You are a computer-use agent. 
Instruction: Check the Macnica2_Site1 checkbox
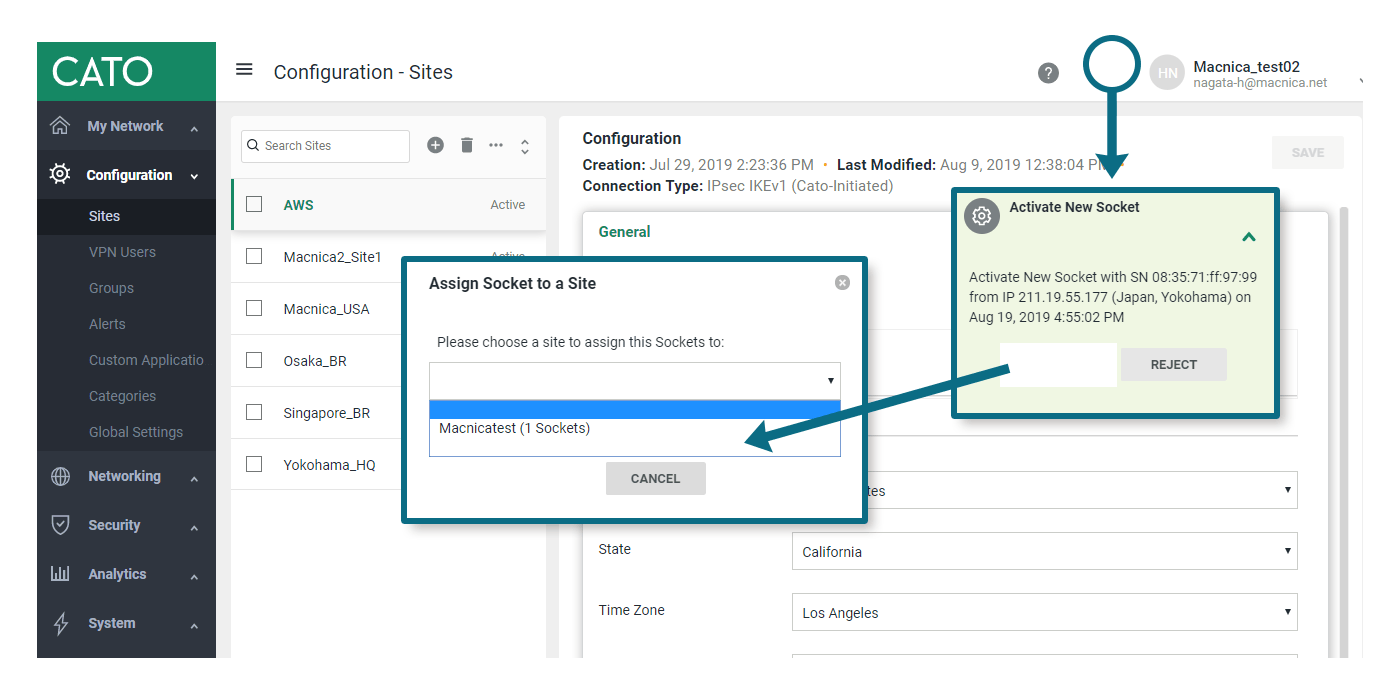tap(254, 256)
